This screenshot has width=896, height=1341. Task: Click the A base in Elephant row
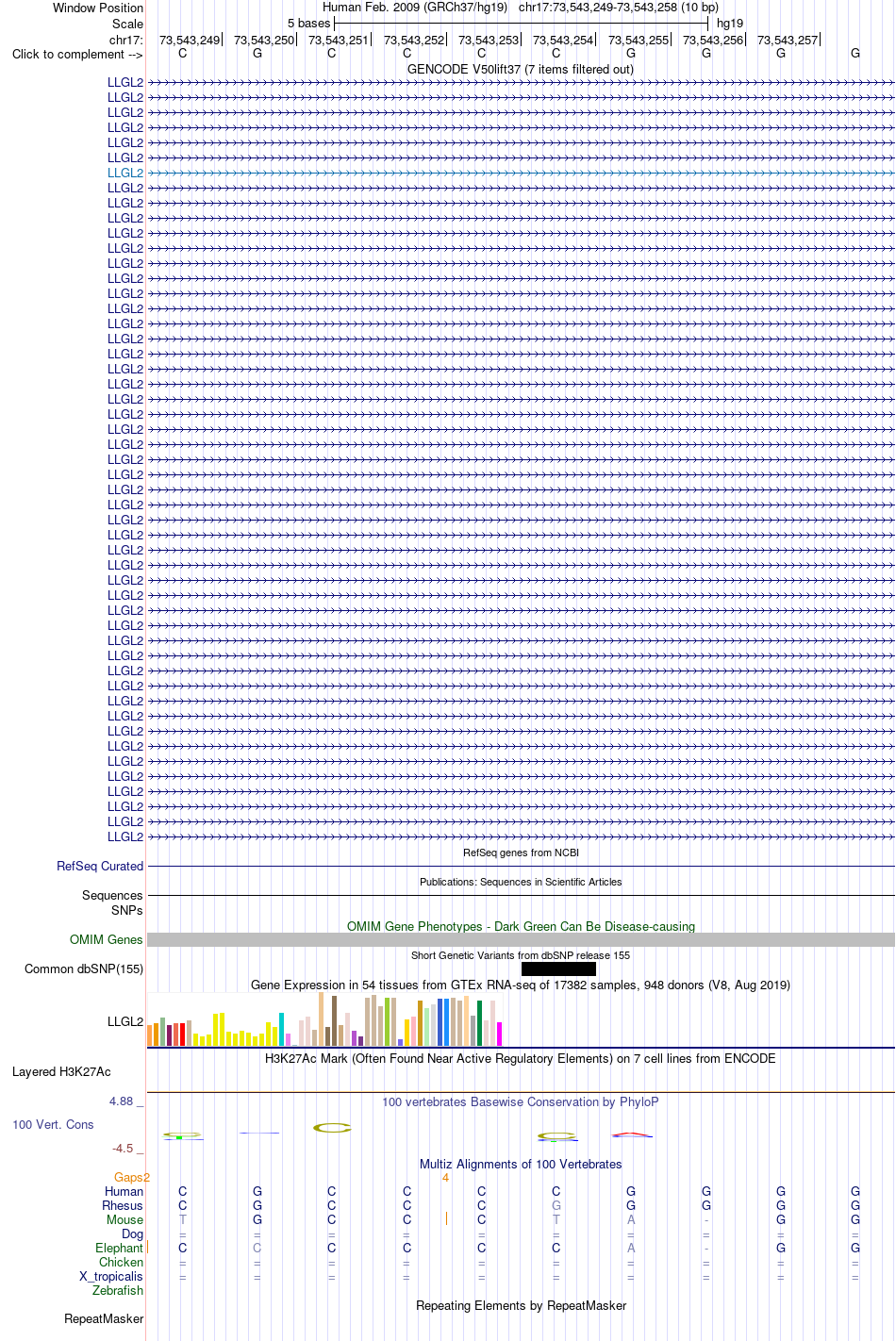(631, 1248)
